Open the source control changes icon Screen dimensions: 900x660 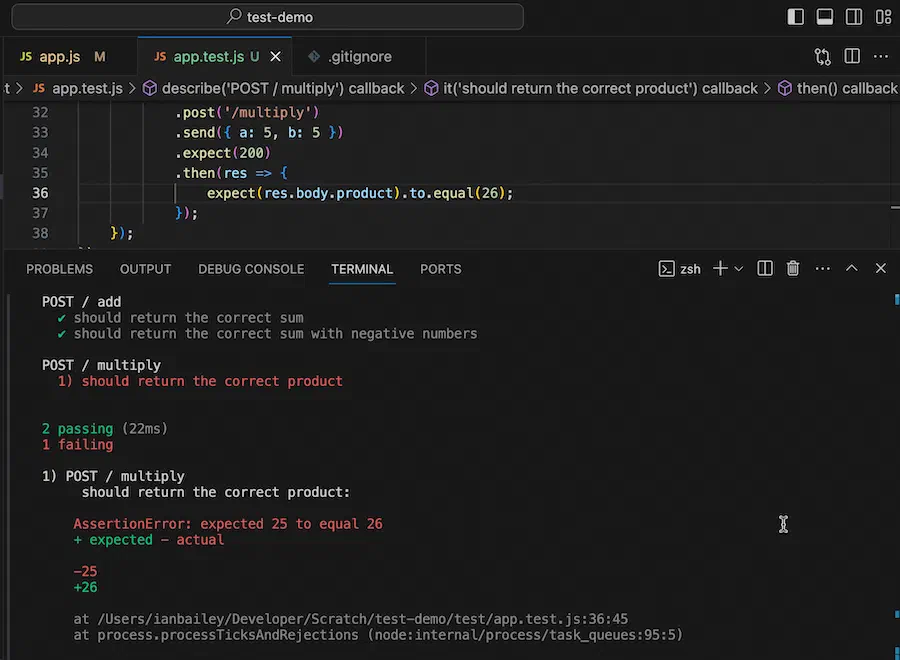823,56
